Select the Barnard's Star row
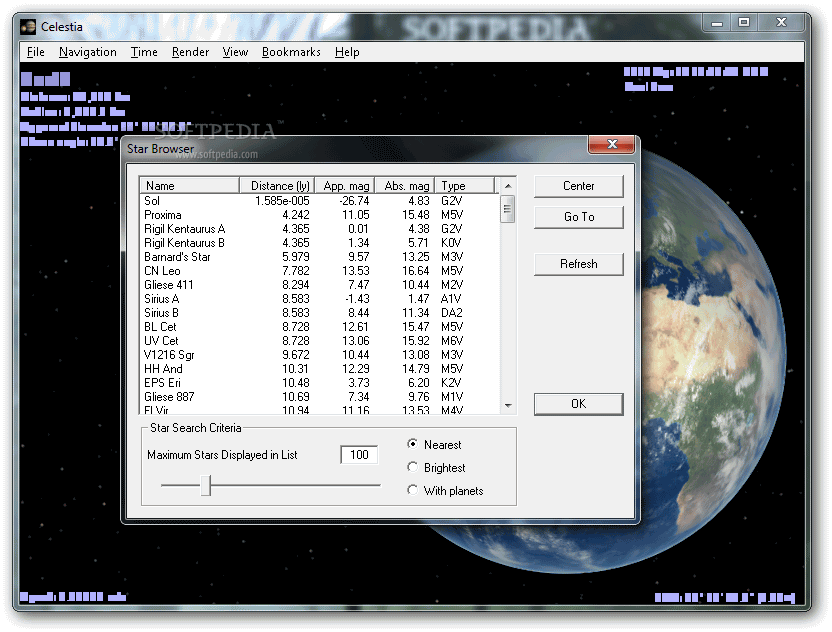Image resolution: width=832 pixels, height=632 pixels. tap(318, 257)
